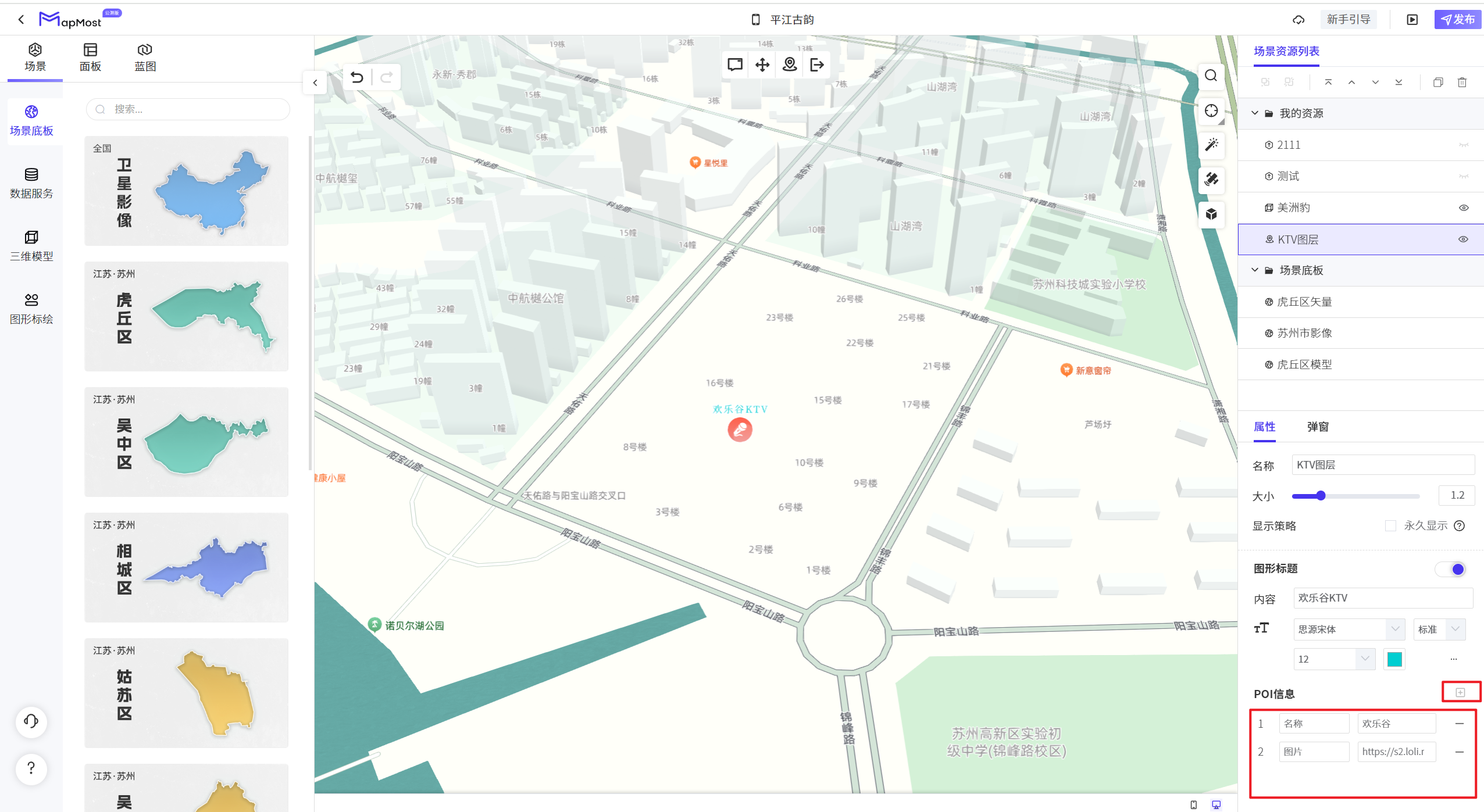This screenshot has width=1484, height=812.
Task: Delete the selected resource layer
Action: (x=1462, y=83)
